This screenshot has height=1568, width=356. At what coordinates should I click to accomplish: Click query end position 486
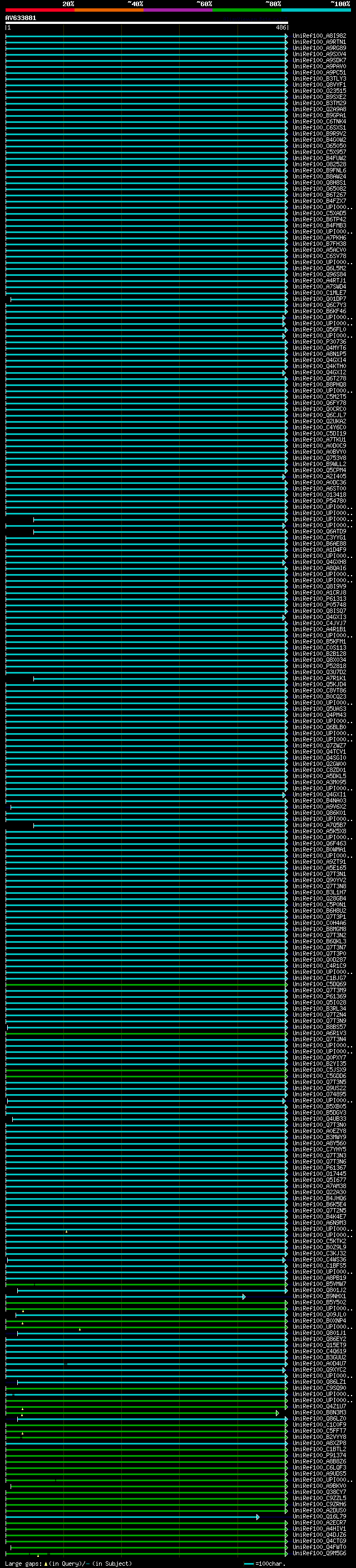tap(280, 27)
